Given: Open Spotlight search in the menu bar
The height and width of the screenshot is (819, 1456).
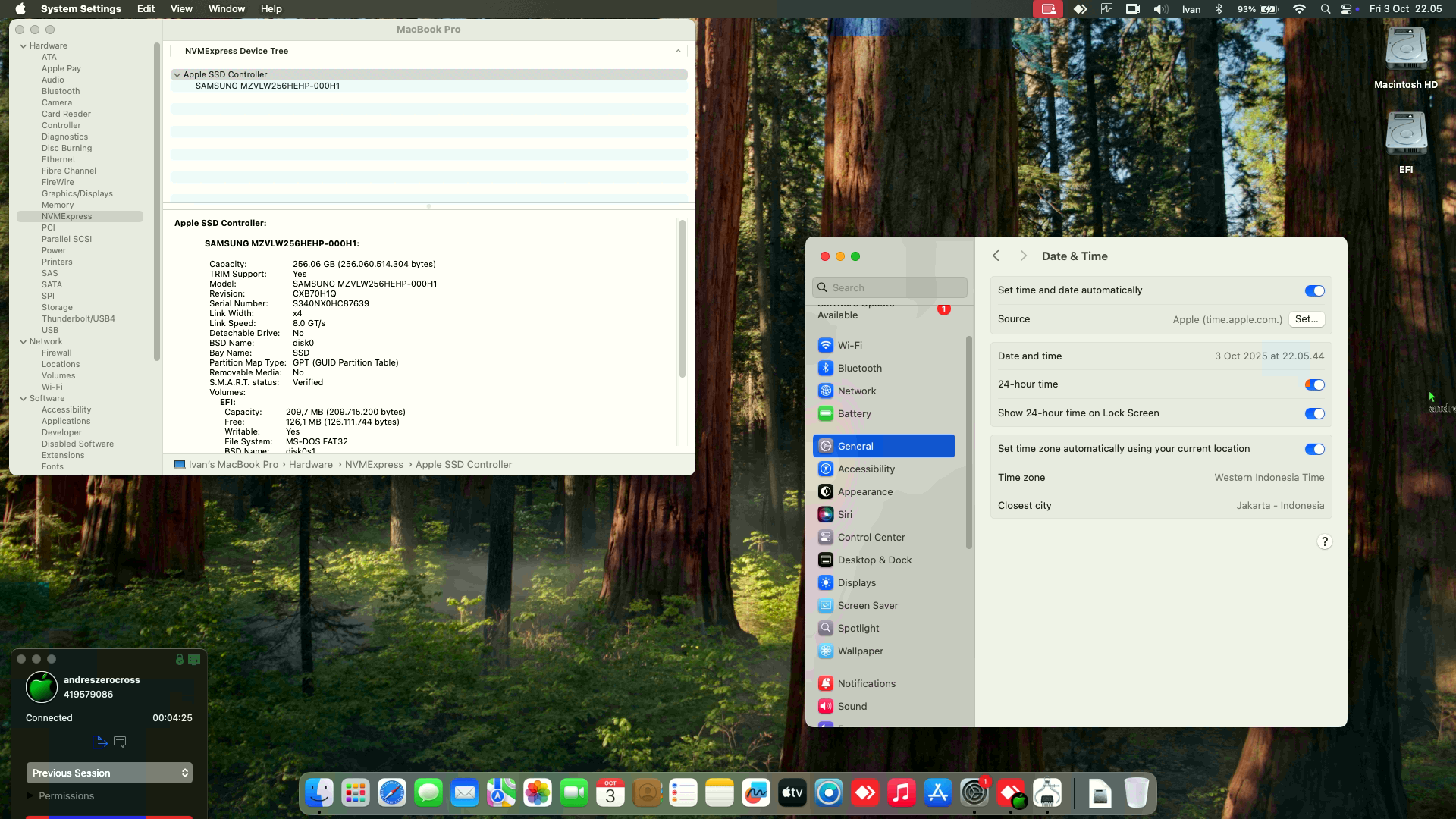Looking at the screenshot, I should click(x=1325, y=9).
